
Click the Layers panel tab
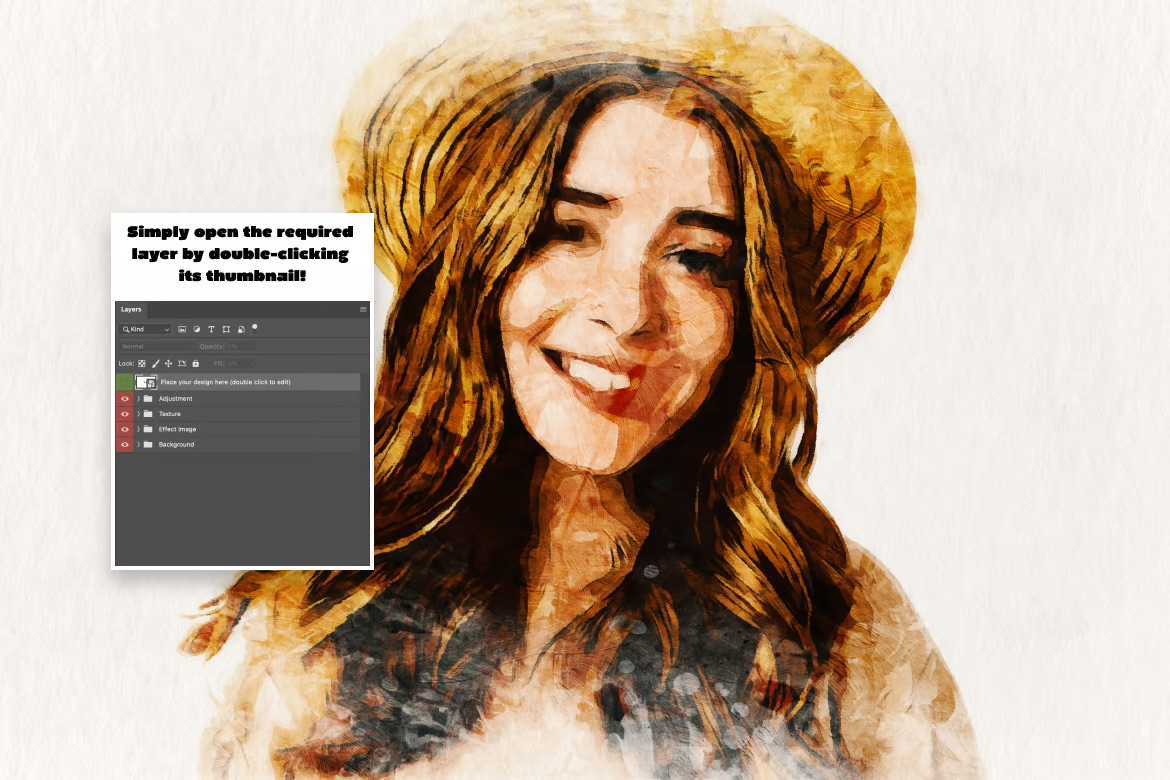[130, 309]
